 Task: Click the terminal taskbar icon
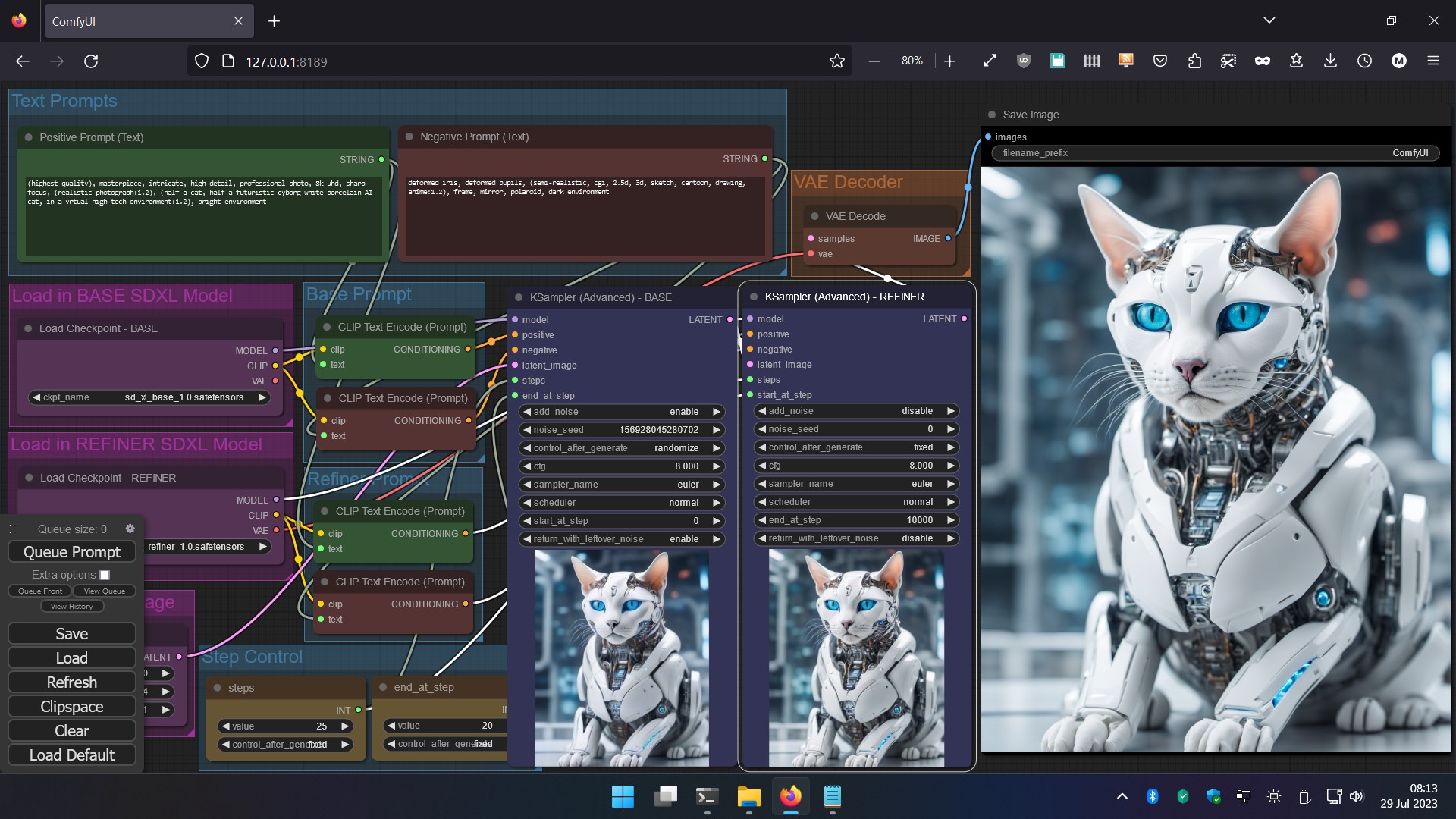click(x=706, y=796)
